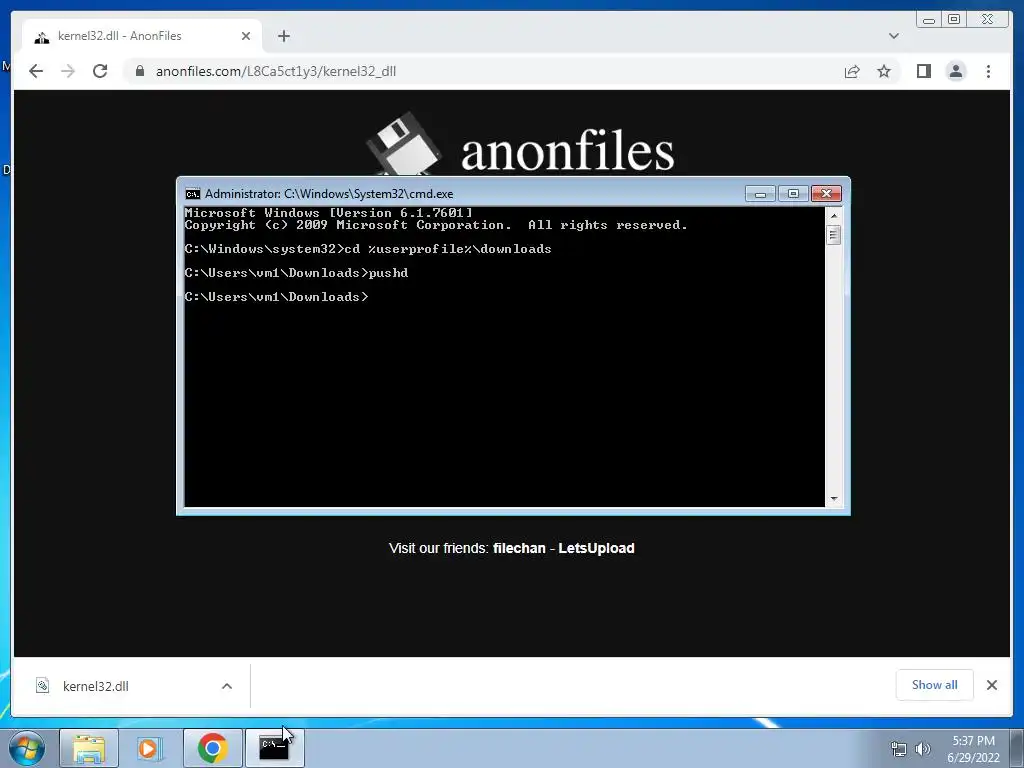Close the cmd.exe window
The height and width of the screenshot is (768, 1024).
point(826,194)
